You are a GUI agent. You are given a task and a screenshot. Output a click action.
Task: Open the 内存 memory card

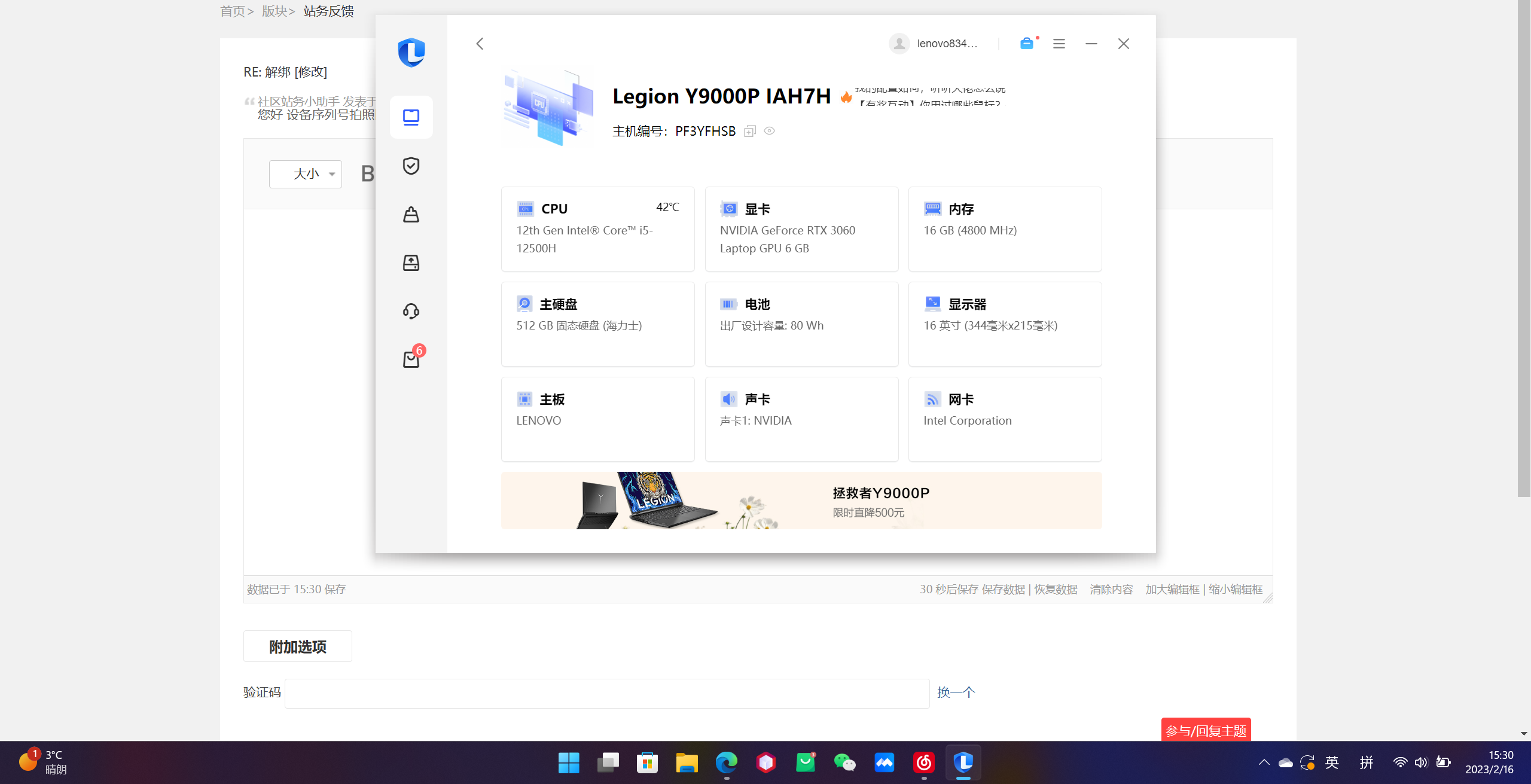point(1005,229)
